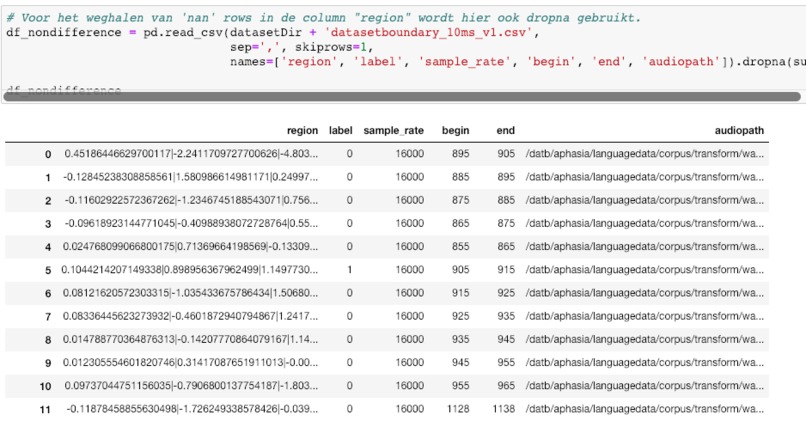Image resolution: width=806 pixels, height=421 pixels.
Task: Click the 'datasetboundary_10ms_v1.csv' string
Action: tap(429, 32)
